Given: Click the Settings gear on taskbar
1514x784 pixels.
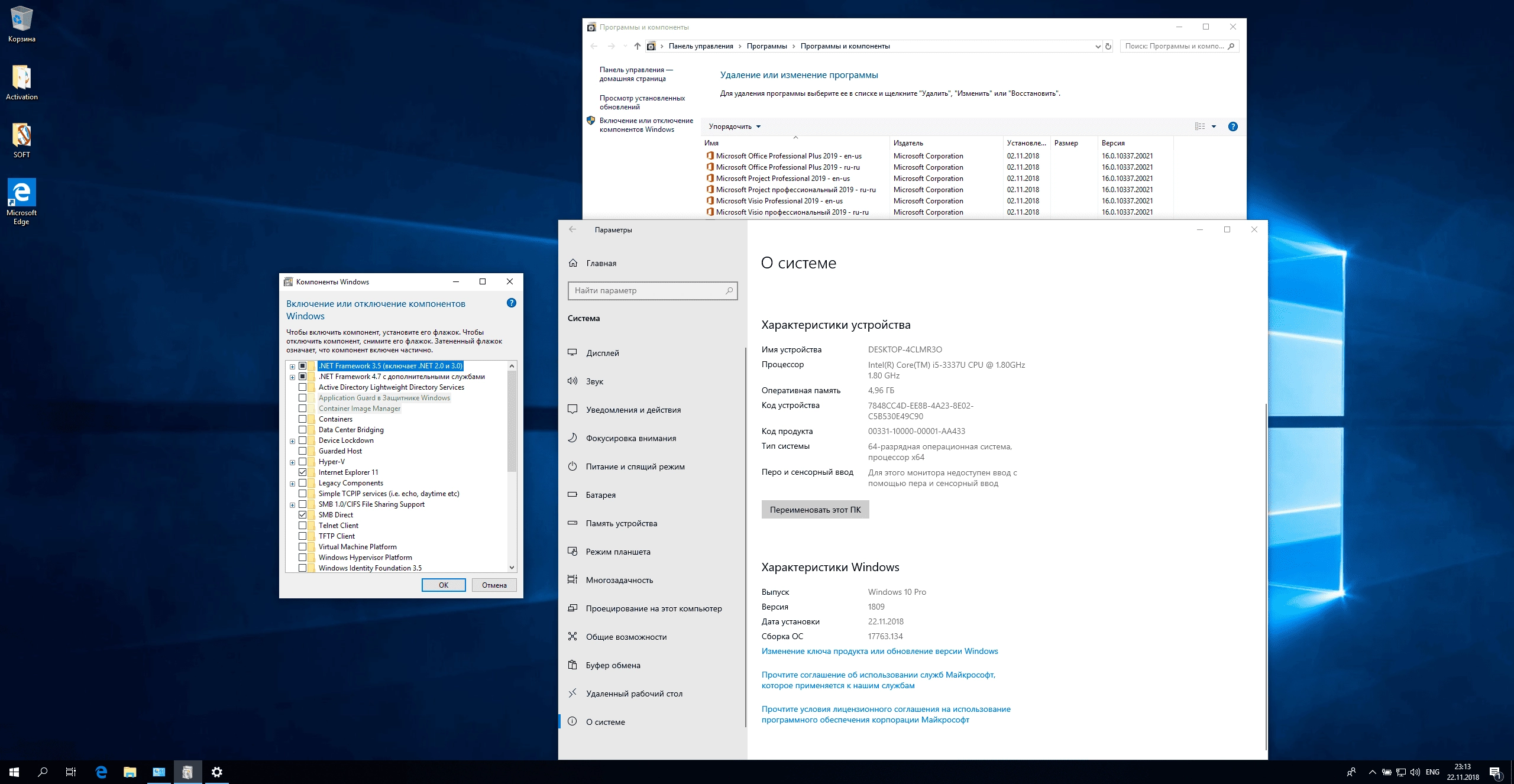Looking at the screenshot, I should (x=217, y=772).
